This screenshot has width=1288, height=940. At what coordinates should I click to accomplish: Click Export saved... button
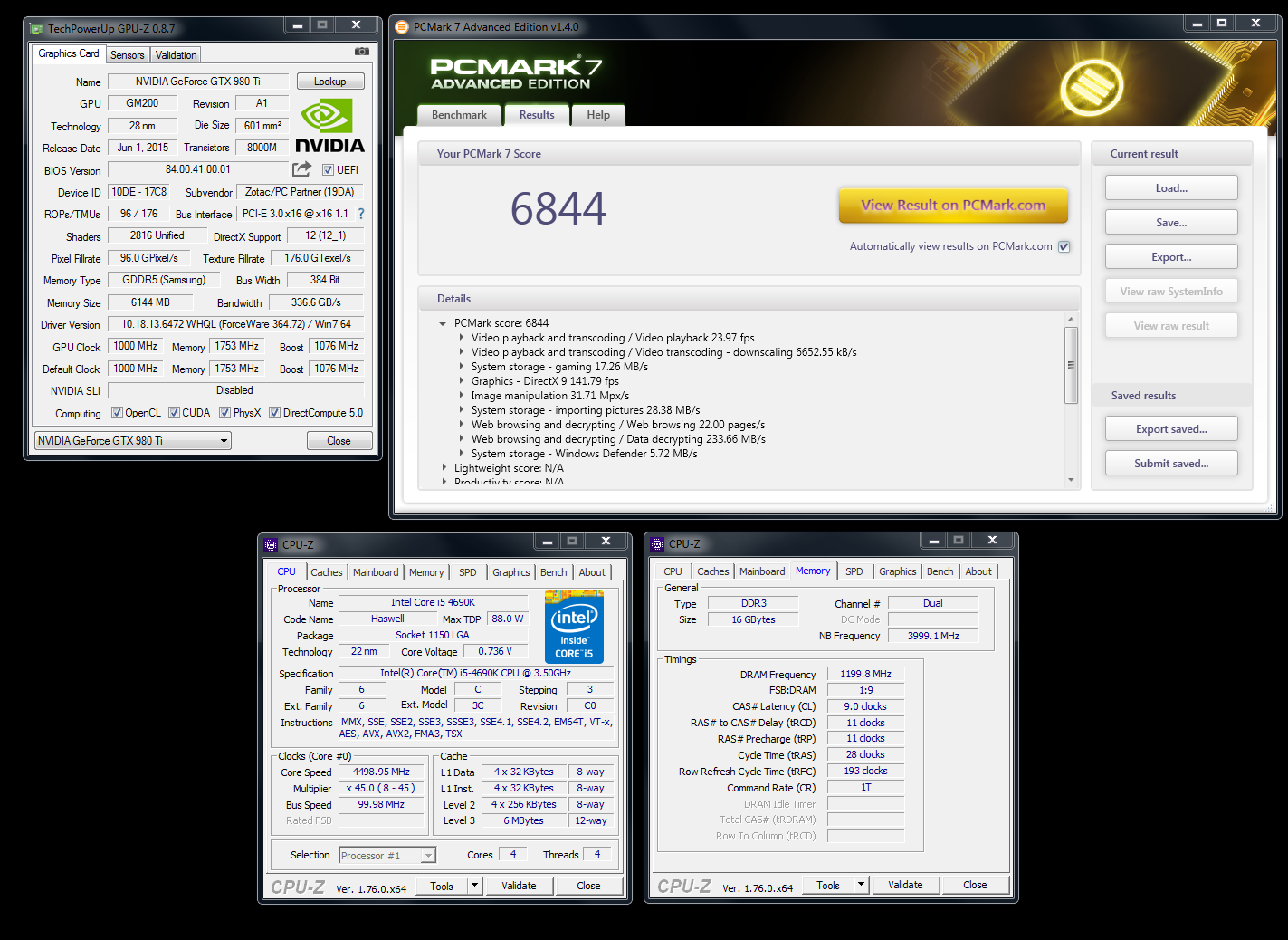(1171, 429)
